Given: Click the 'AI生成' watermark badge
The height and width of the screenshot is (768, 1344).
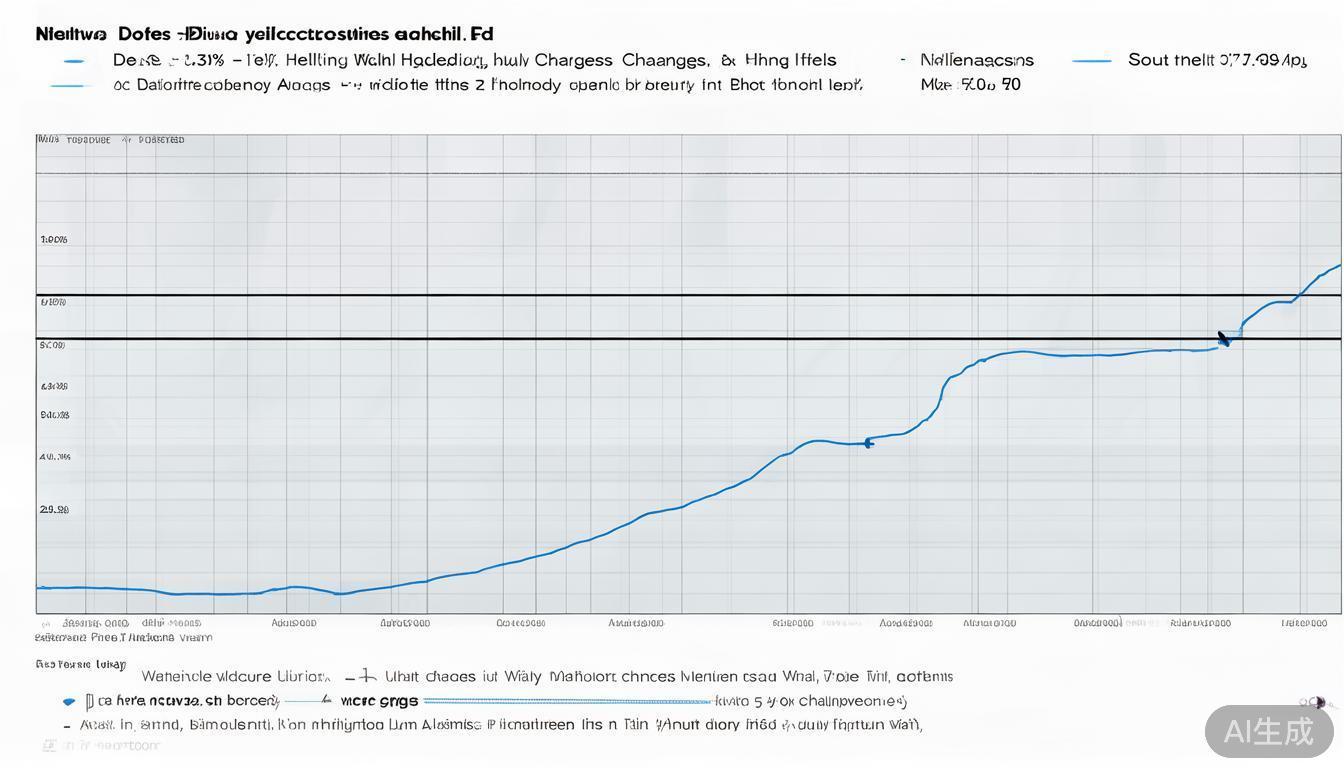Looking at the screenshot, I should 1269,731.
